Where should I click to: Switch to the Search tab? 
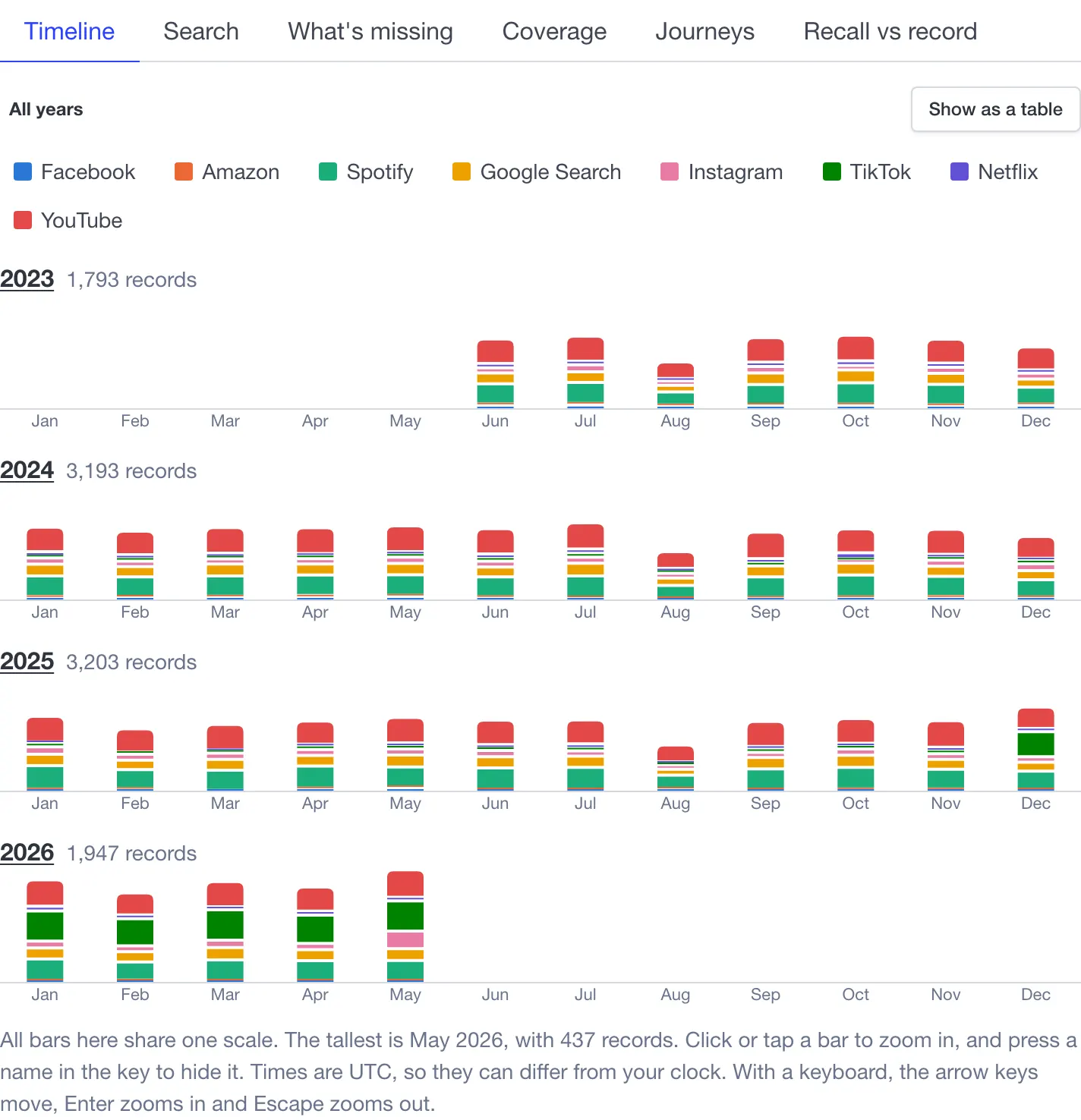tap(201, 31)
